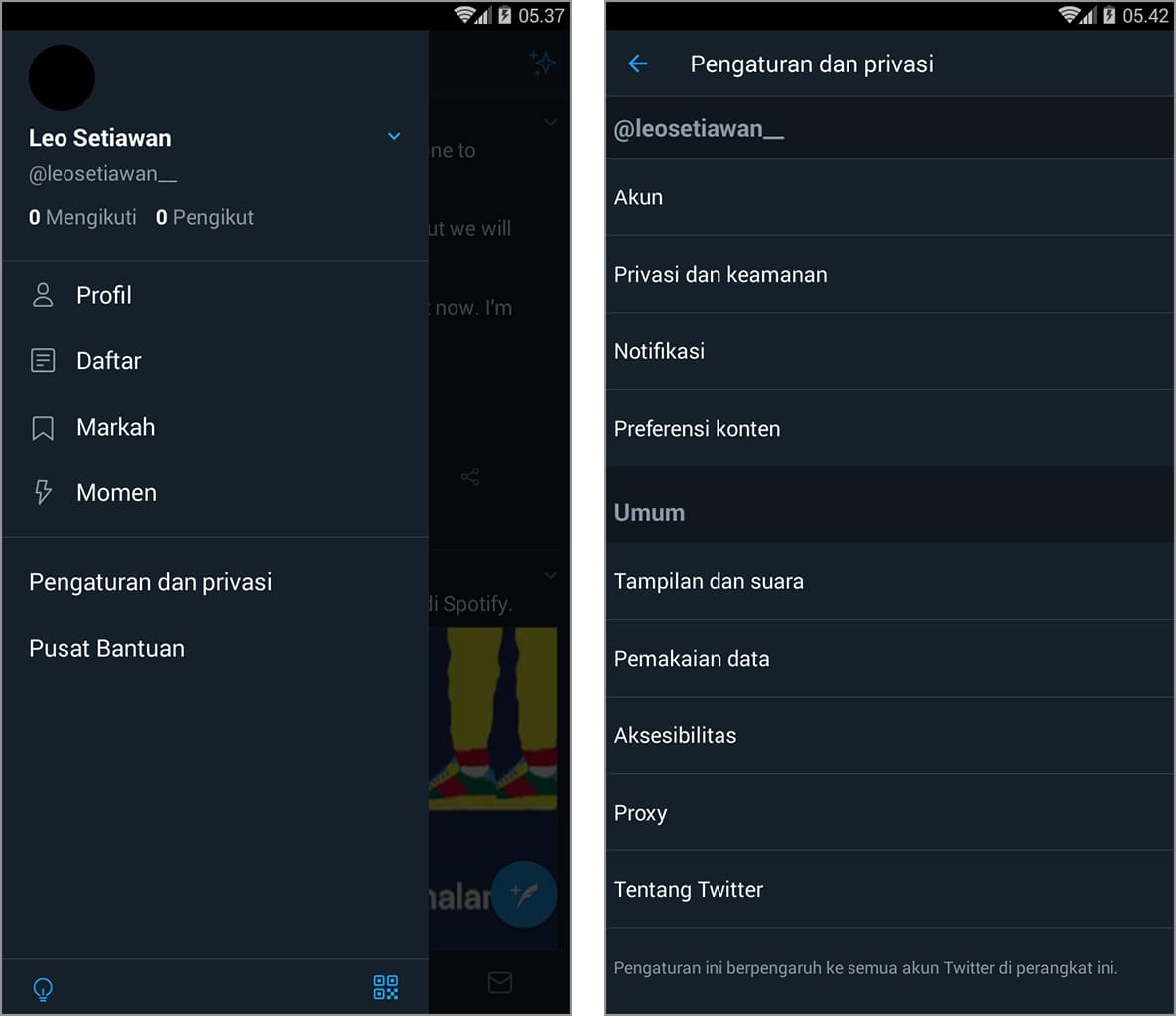Tap the back arrow in settings header
The height and width of the screenshot is (1016, 1176).
(637, 63)
